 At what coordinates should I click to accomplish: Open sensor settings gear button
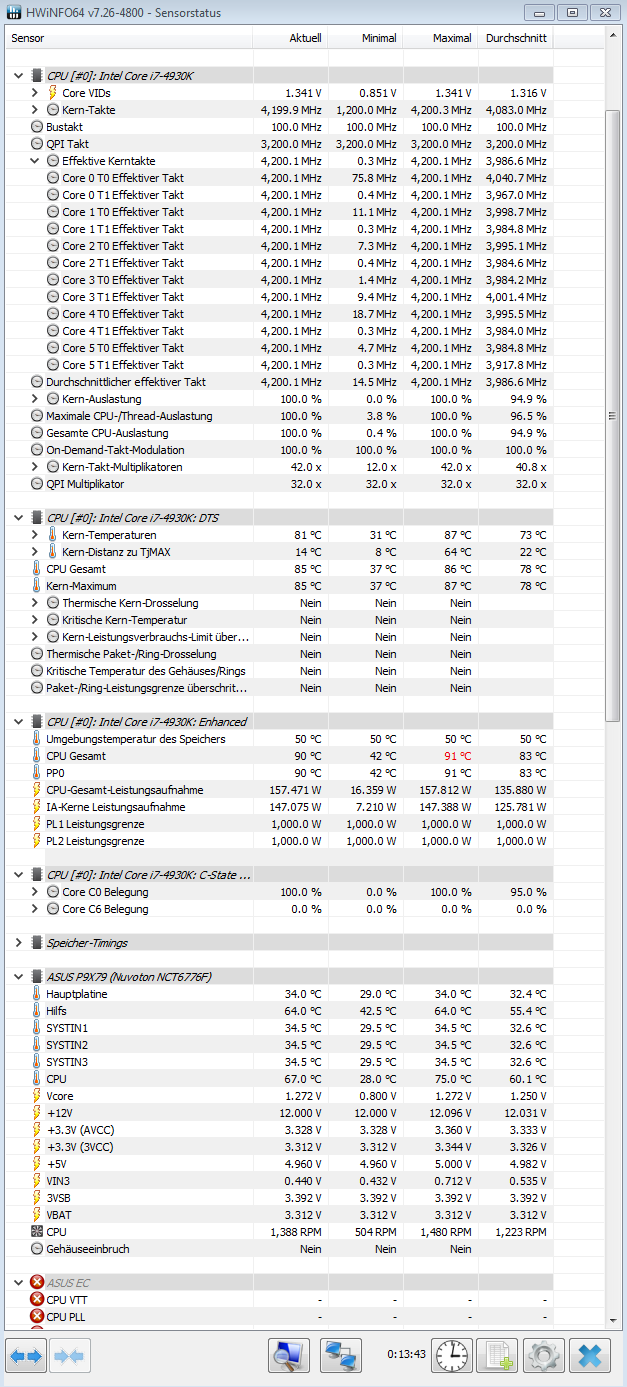coord(544,1356)
